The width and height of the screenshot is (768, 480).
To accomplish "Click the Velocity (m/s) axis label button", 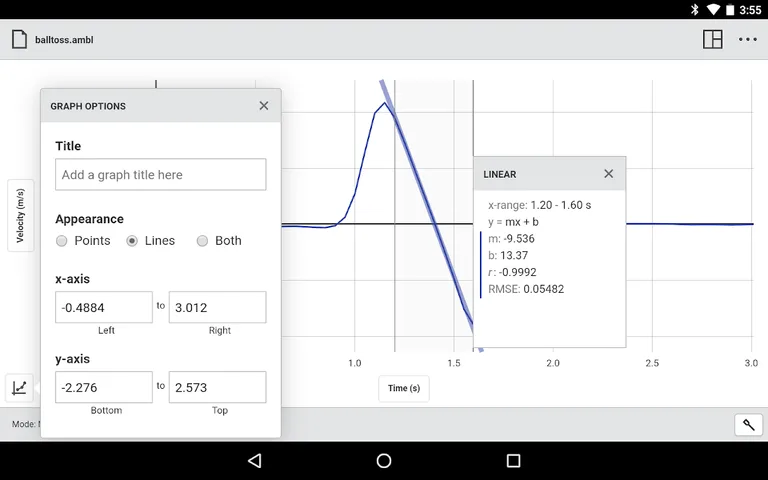I will (x=21, y=216).
